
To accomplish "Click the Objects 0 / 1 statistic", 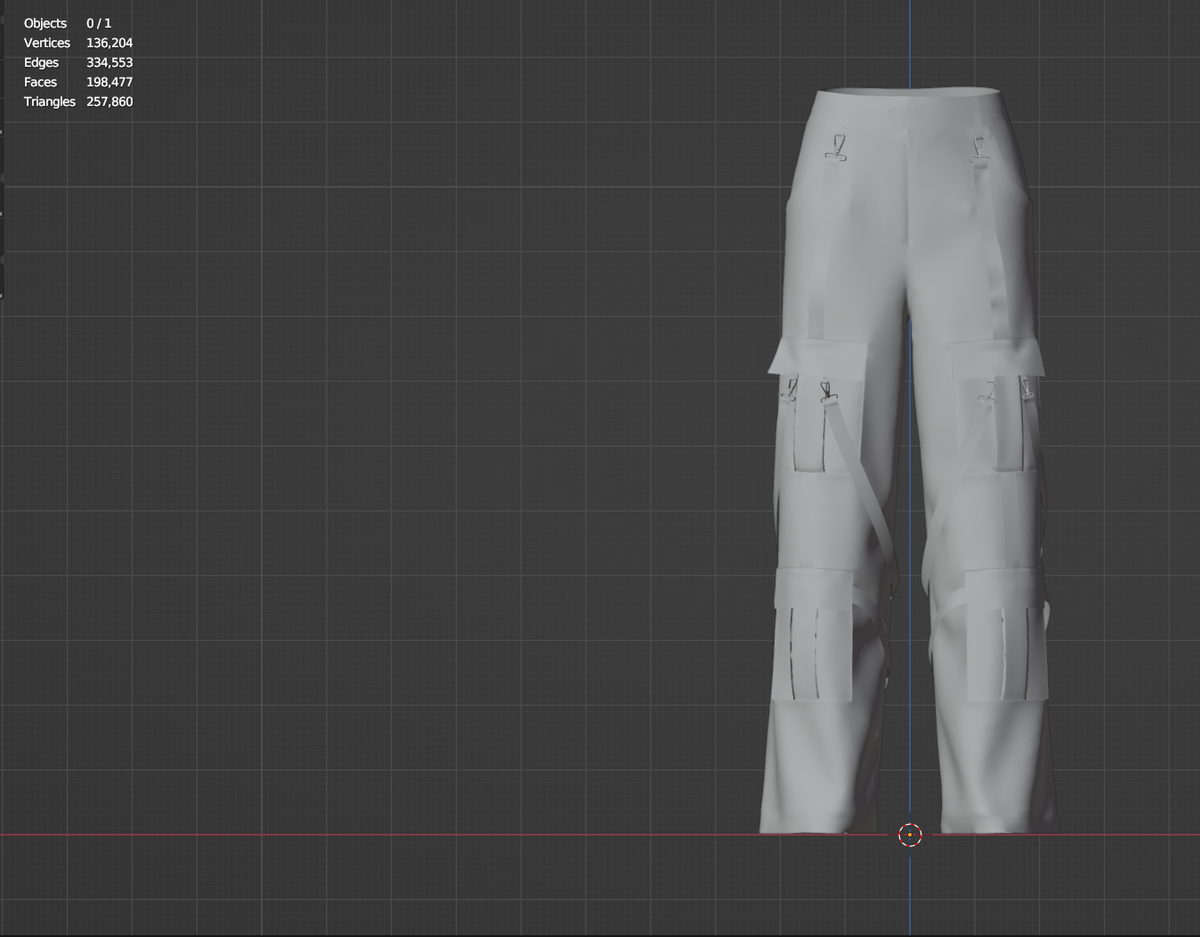I will coord(68,23).
